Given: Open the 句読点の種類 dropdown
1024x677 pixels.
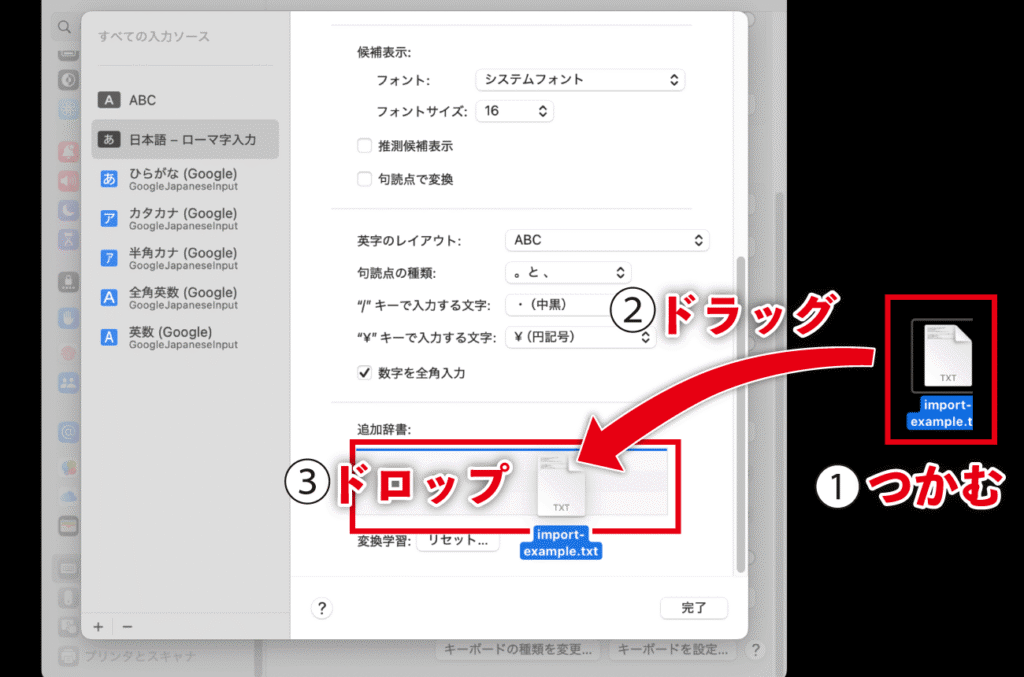Looking at the screenshot, I should coord(568,272).
